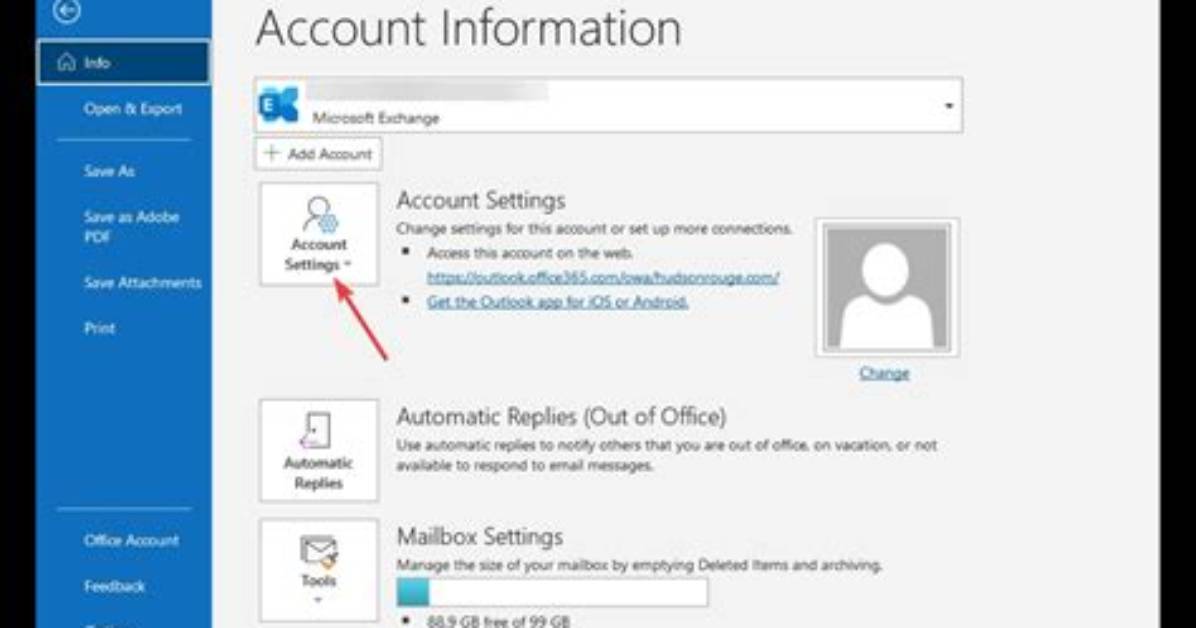Click the Mailbox Settings heading
1196x628 pixels.
pos(480,536)
